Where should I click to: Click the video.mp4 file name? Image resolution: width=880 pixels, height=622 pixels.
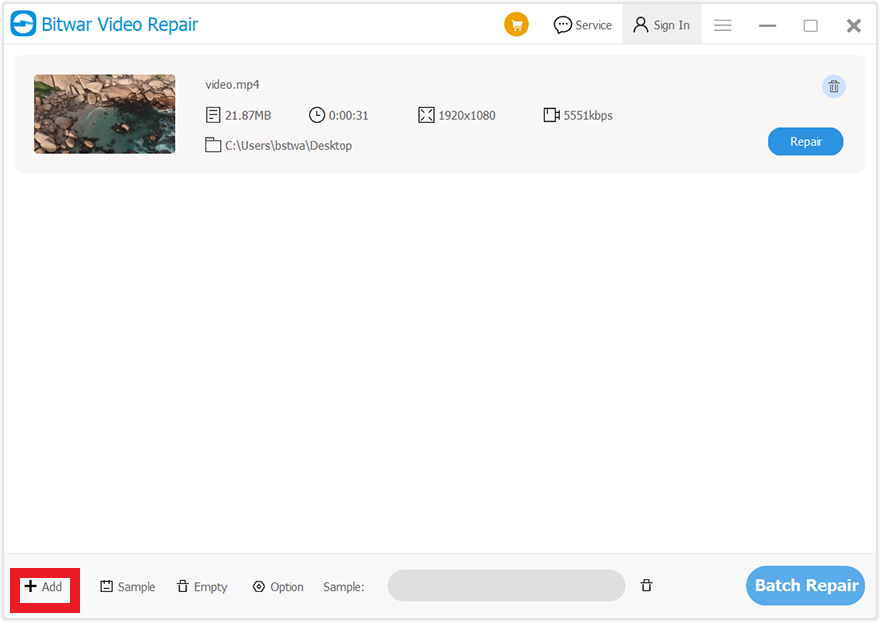[x=232, y=85]
